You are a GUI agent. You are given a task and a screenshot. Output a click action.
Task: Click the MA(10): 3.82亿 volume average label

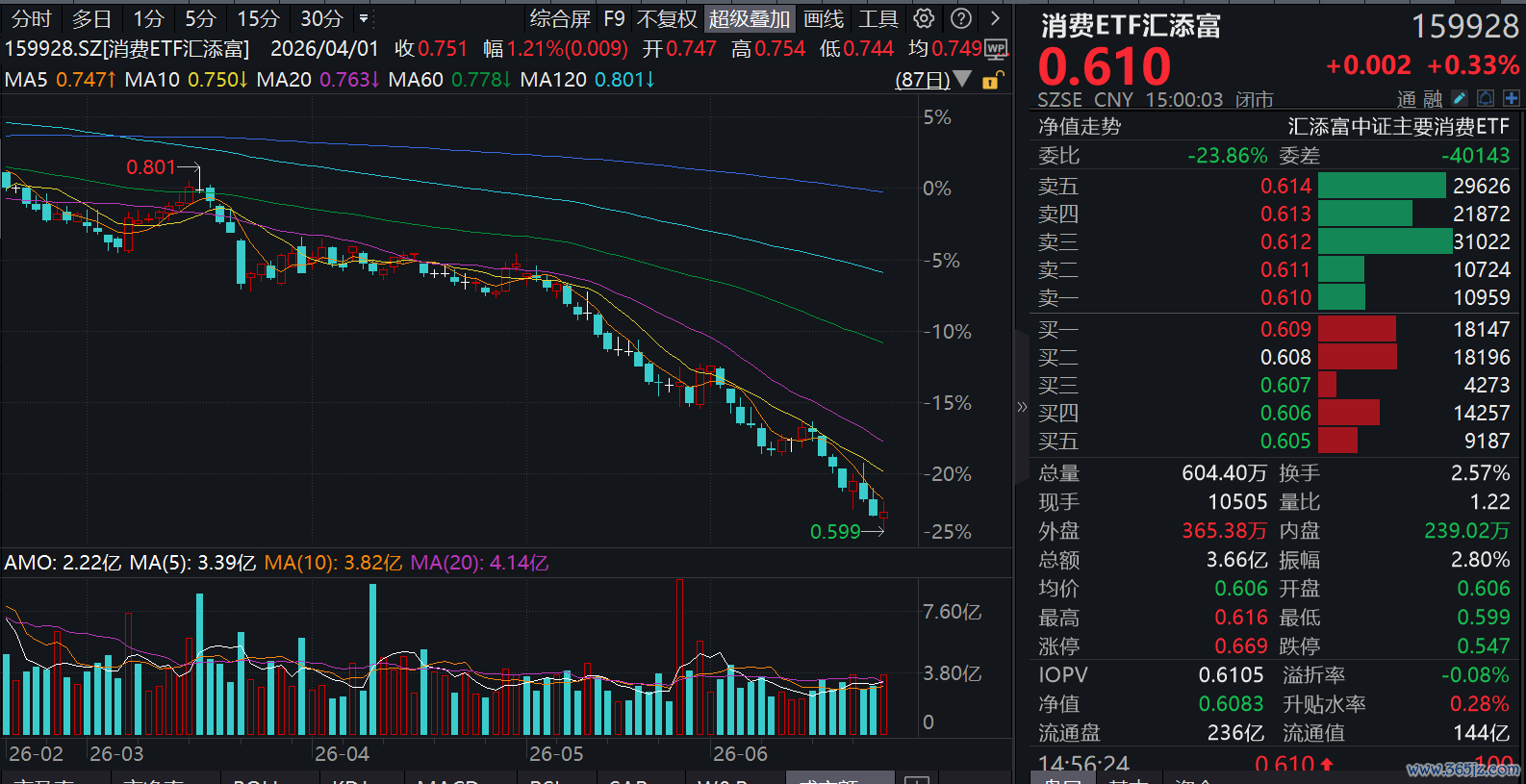pos(333,563)
